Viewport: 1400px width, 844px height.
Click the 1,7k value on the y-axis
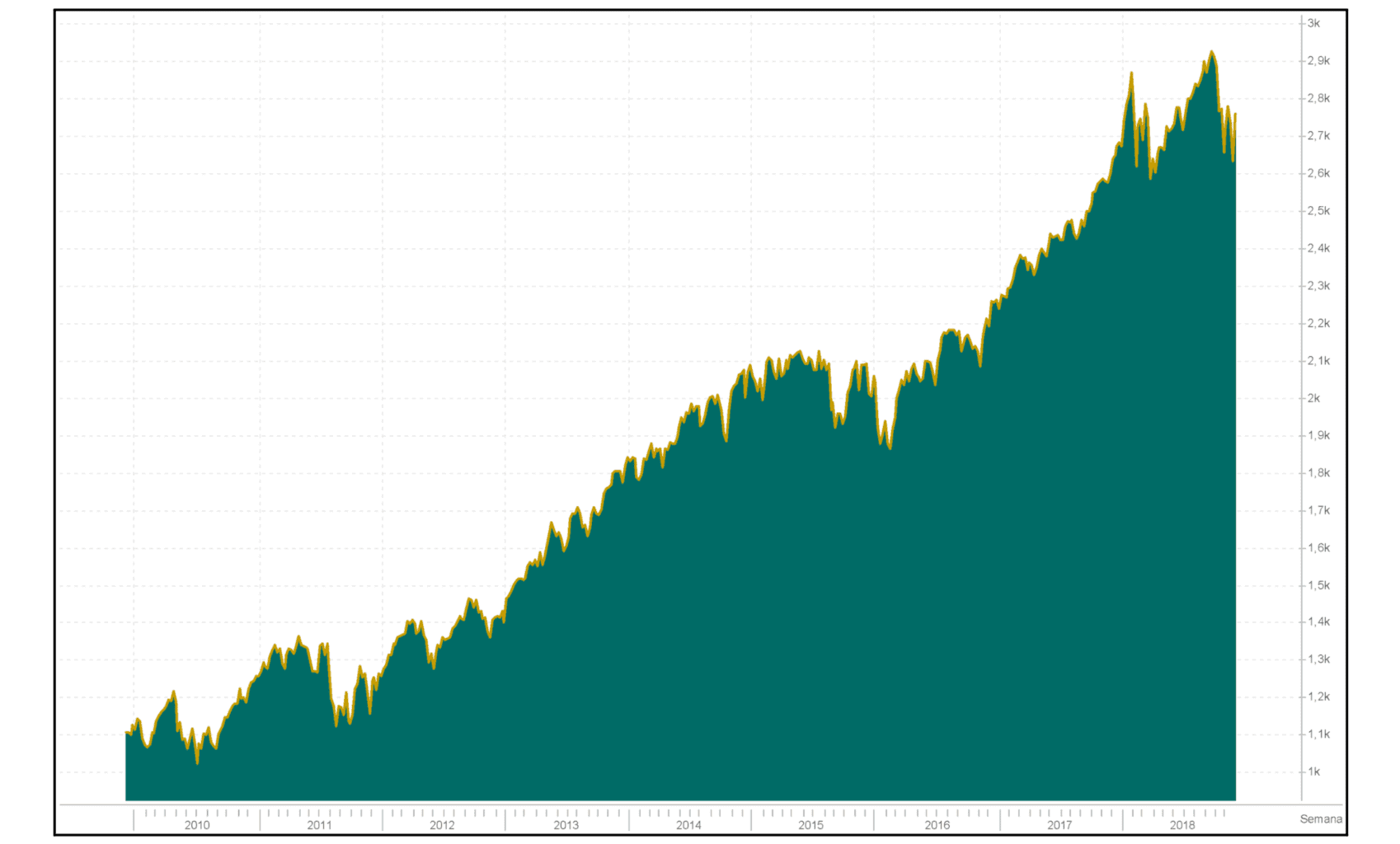[1319, 510]
